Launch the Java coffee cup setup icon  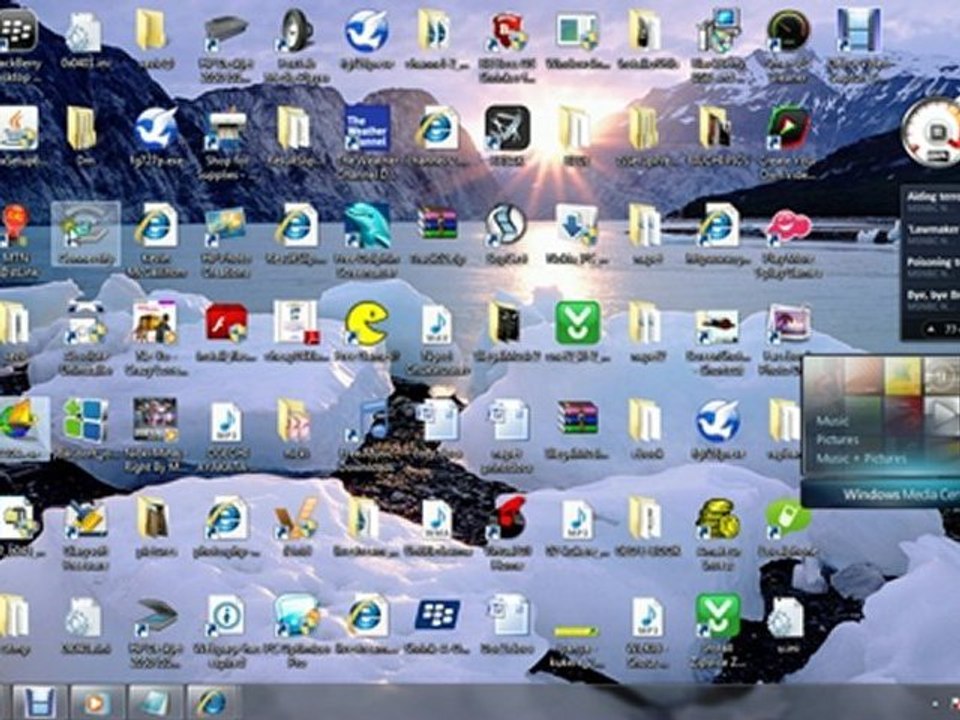(17, 127)
